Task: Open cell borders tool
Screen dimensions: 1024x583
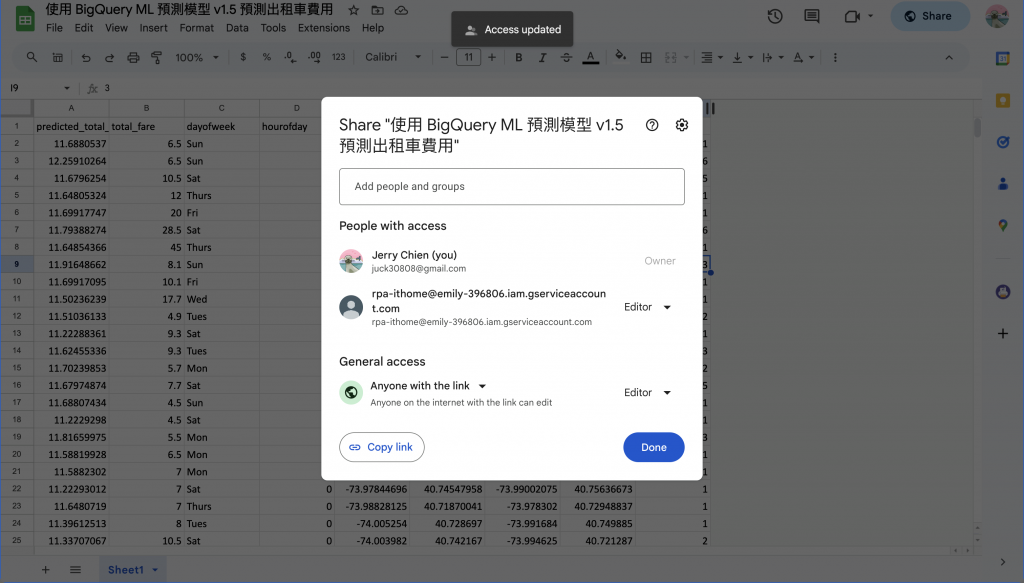Action: coord(646,57)
